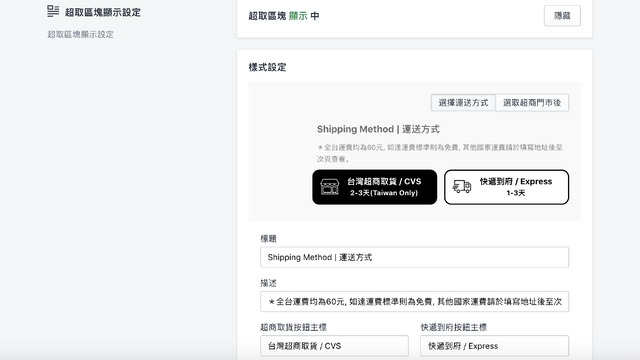Viewport: 640px width, 360px height.
Task: Switch to 選擇運送方式 preview tab
Action: tap(463, 102)
